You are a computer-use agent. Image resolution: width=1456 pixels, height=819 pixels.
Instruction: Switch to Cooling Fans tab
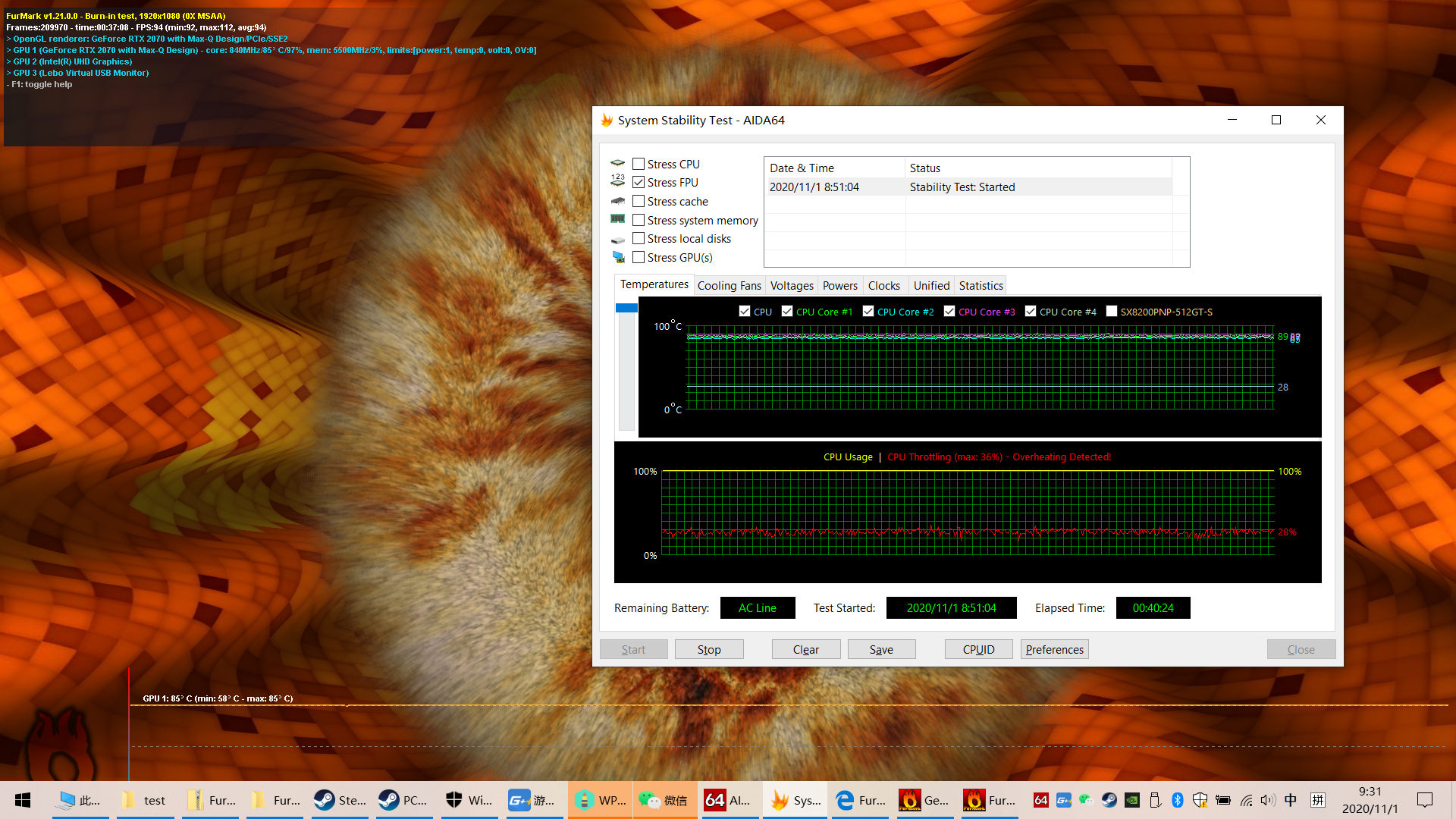729,286
